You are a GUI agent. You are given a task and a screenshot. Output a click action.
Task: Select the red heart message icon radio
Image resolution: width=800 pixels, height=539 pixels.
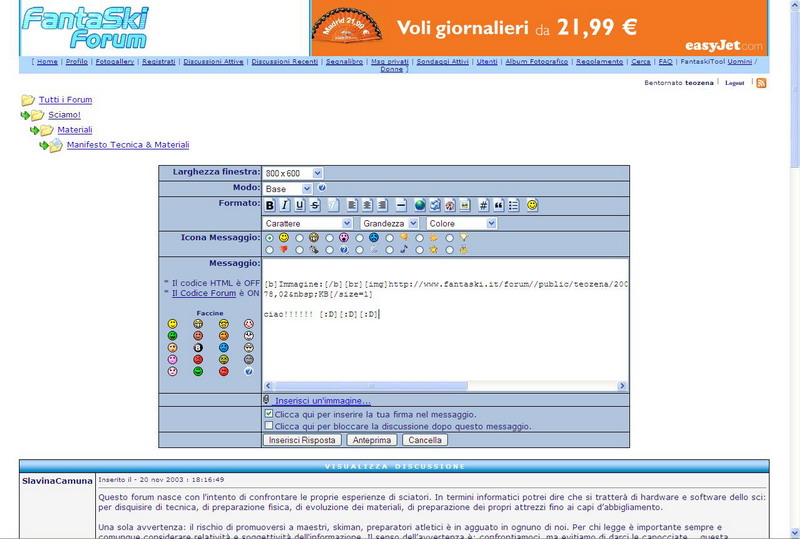tap(269, 250)
